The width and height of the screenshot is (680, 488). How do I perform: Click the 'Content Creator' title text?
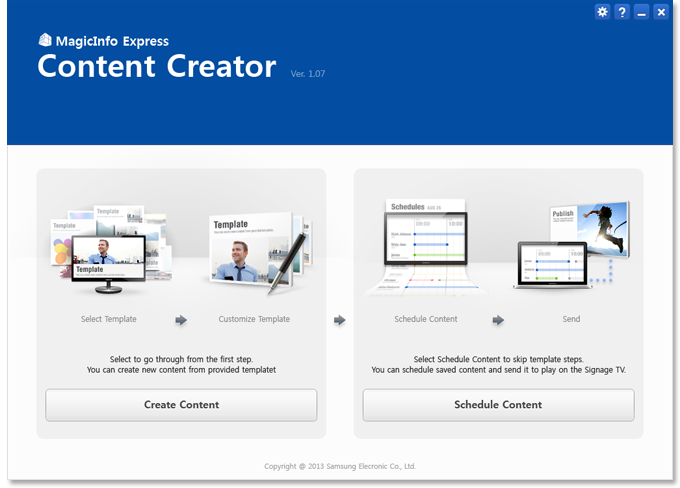(157, 66)
